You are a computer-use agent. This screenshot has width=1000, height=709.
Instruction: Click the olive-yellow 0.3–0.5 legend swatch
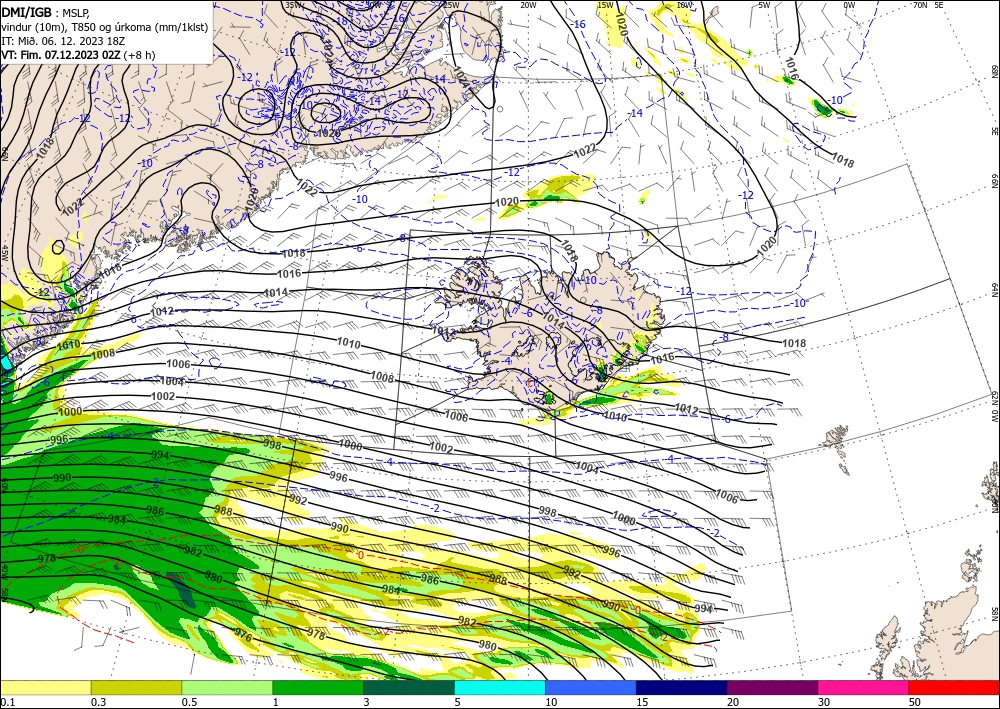(x=136, y=687)
